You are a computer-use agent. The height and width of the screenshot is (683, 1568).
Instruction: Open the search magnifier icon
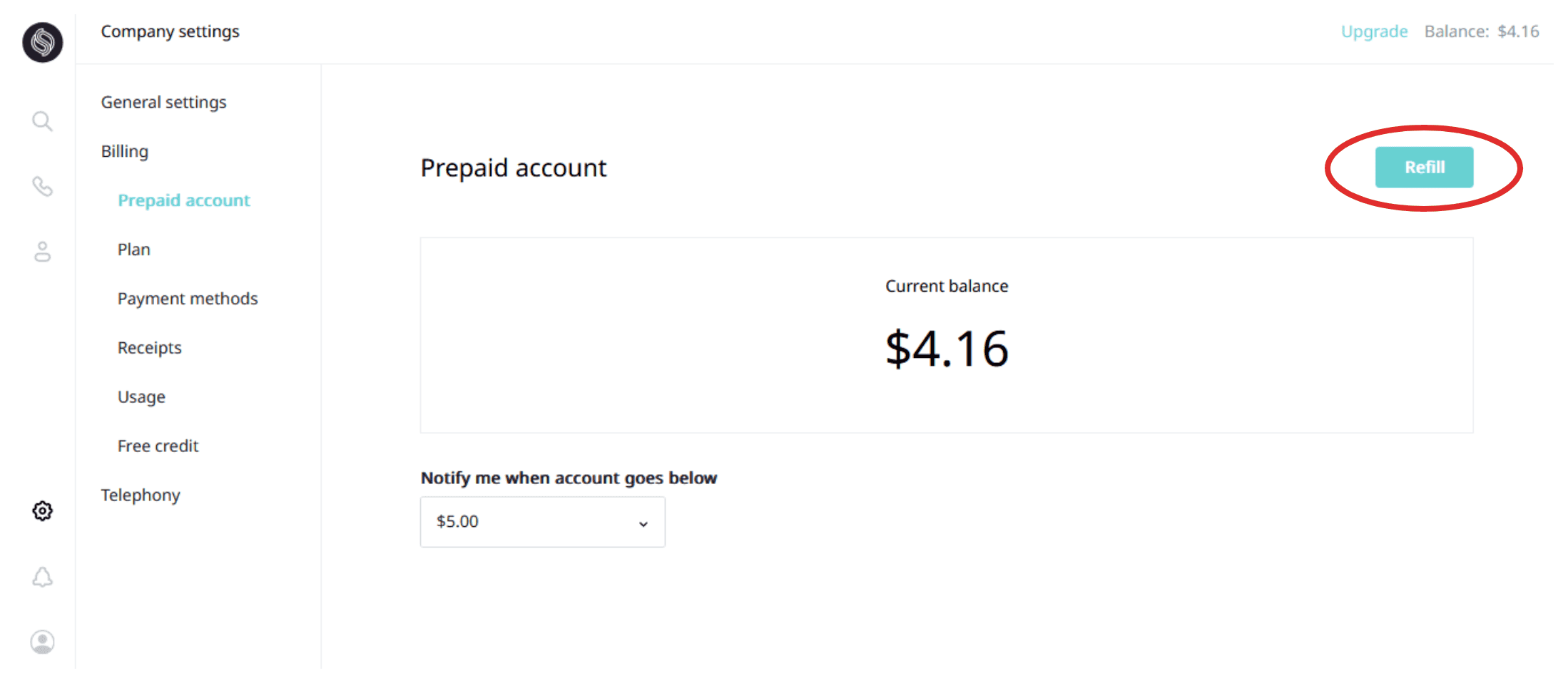(42, 121)
